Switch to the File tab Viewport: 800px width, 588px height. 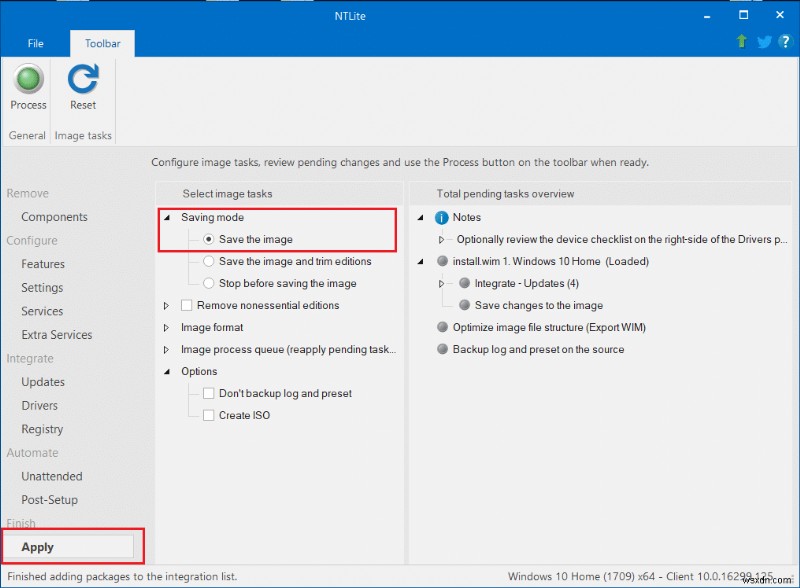click(x=36, y=43)
